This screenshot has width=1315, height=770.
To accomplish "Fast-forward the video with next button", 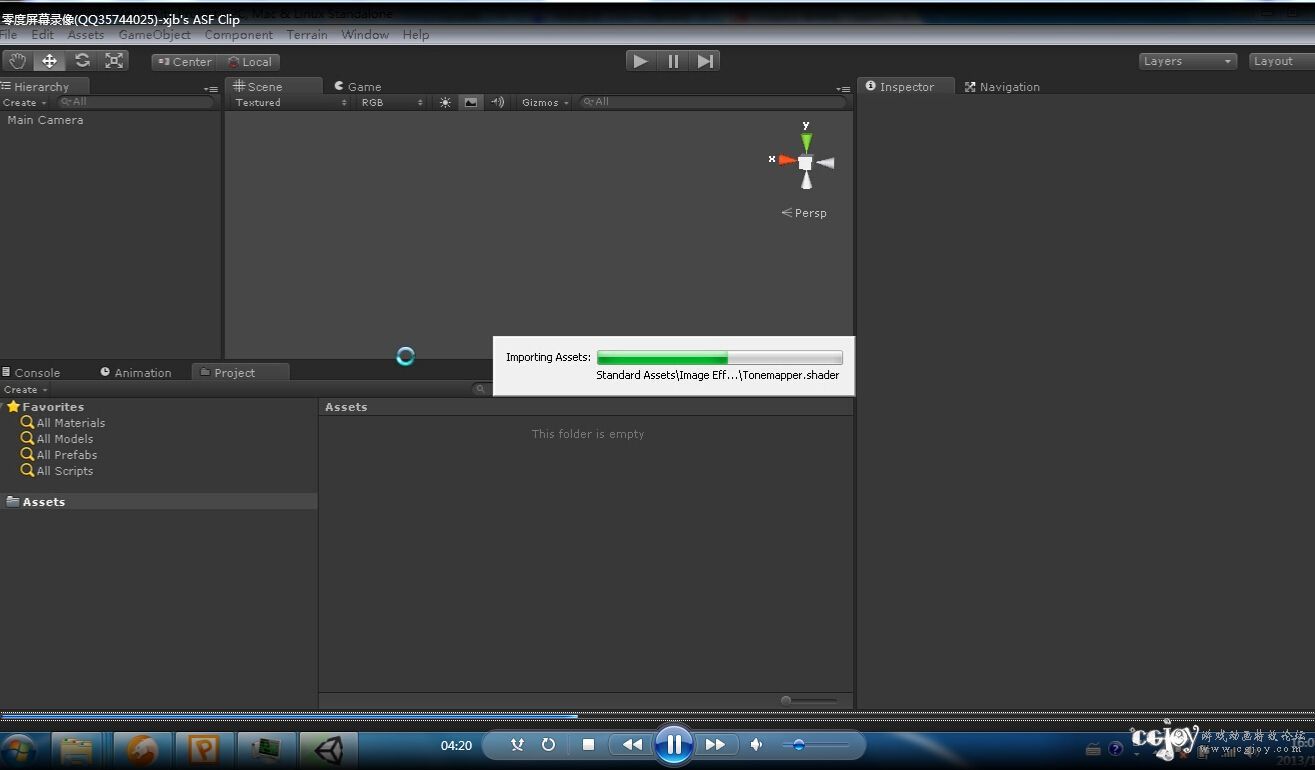I will (x=715, y=745).
